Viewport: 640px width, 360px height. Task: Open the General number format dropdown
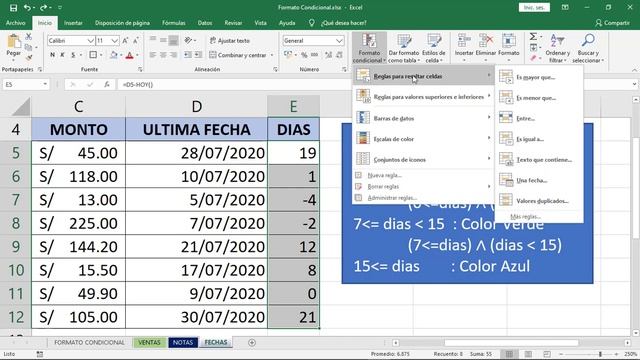339,40
